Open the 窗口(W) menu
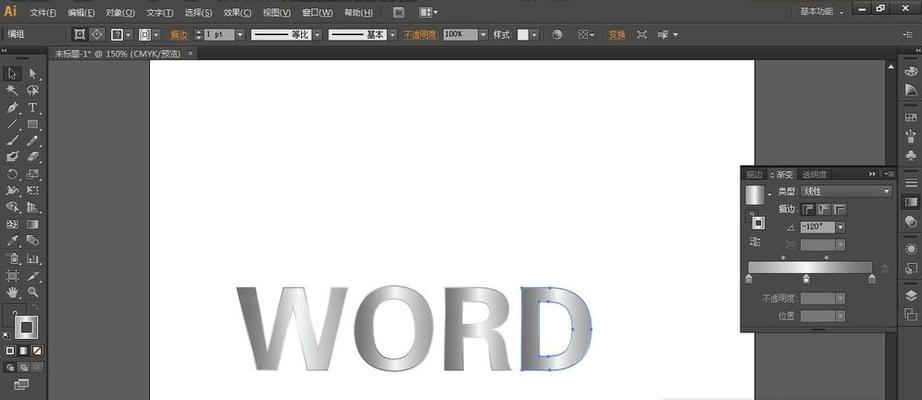This screenshot has height=400, width=922. point(317,12)
